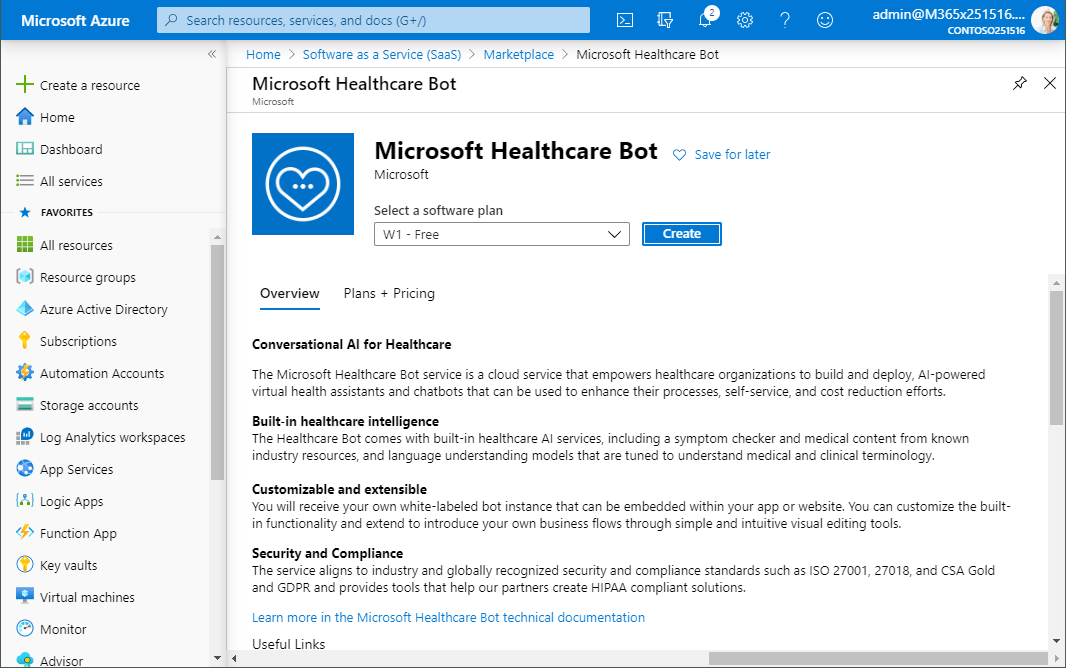The height and width of the screenshot is (668, 1066).
Task: Click the Monitor gauge icon
Action: tap(24, 629)
